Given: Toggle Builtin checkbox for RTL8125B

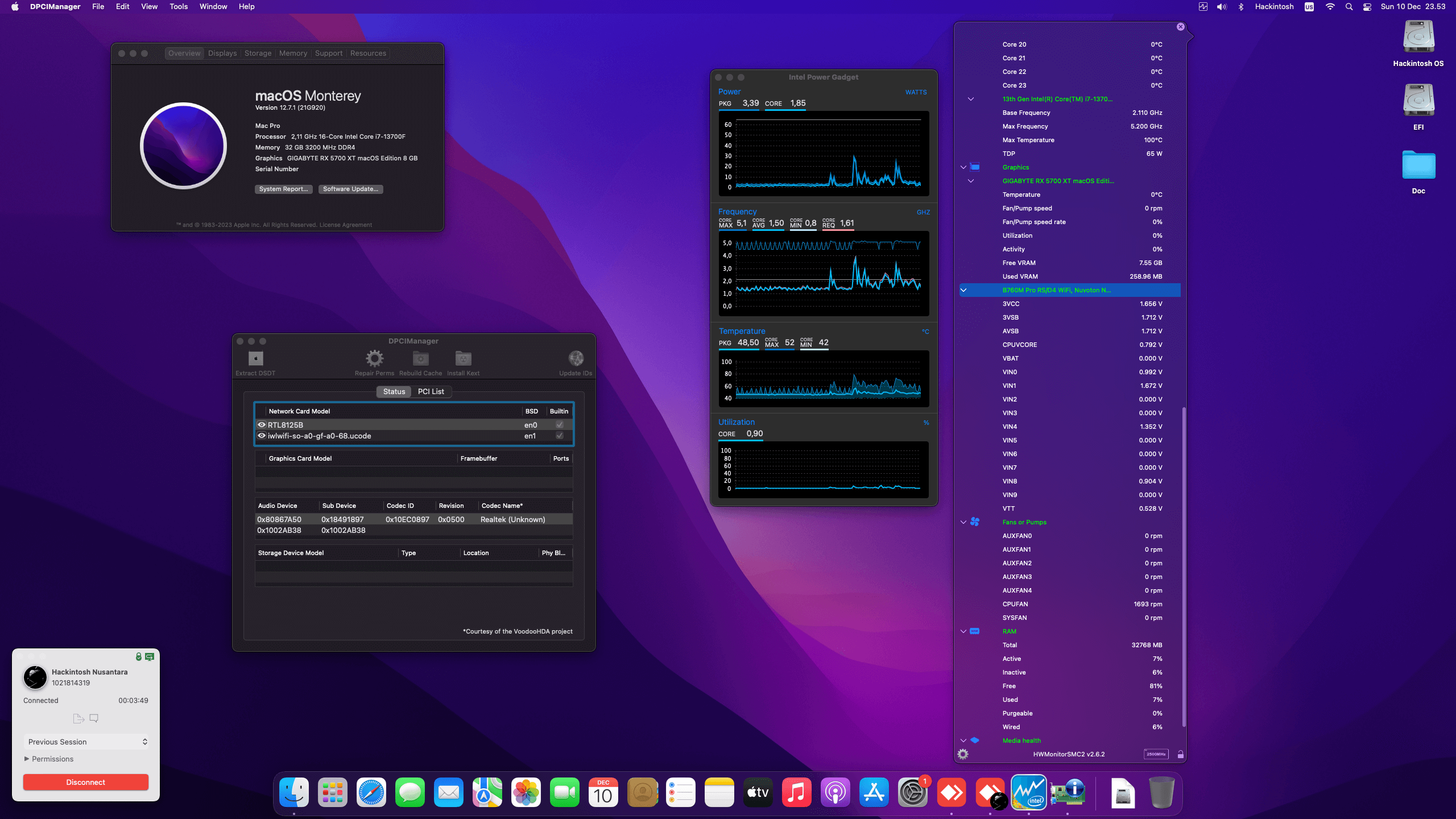Looking at the screenshot, I should pyautogui.click(x=560, y=425).
